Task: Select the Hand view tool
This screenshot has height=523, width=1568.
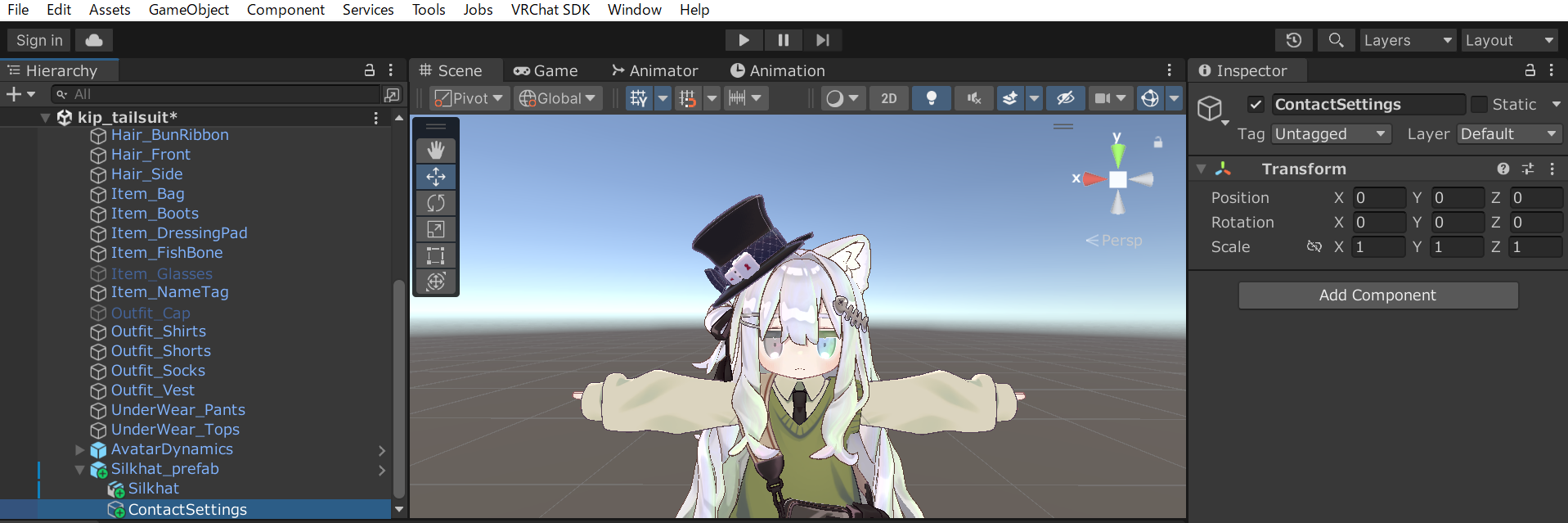Action: 436,151
